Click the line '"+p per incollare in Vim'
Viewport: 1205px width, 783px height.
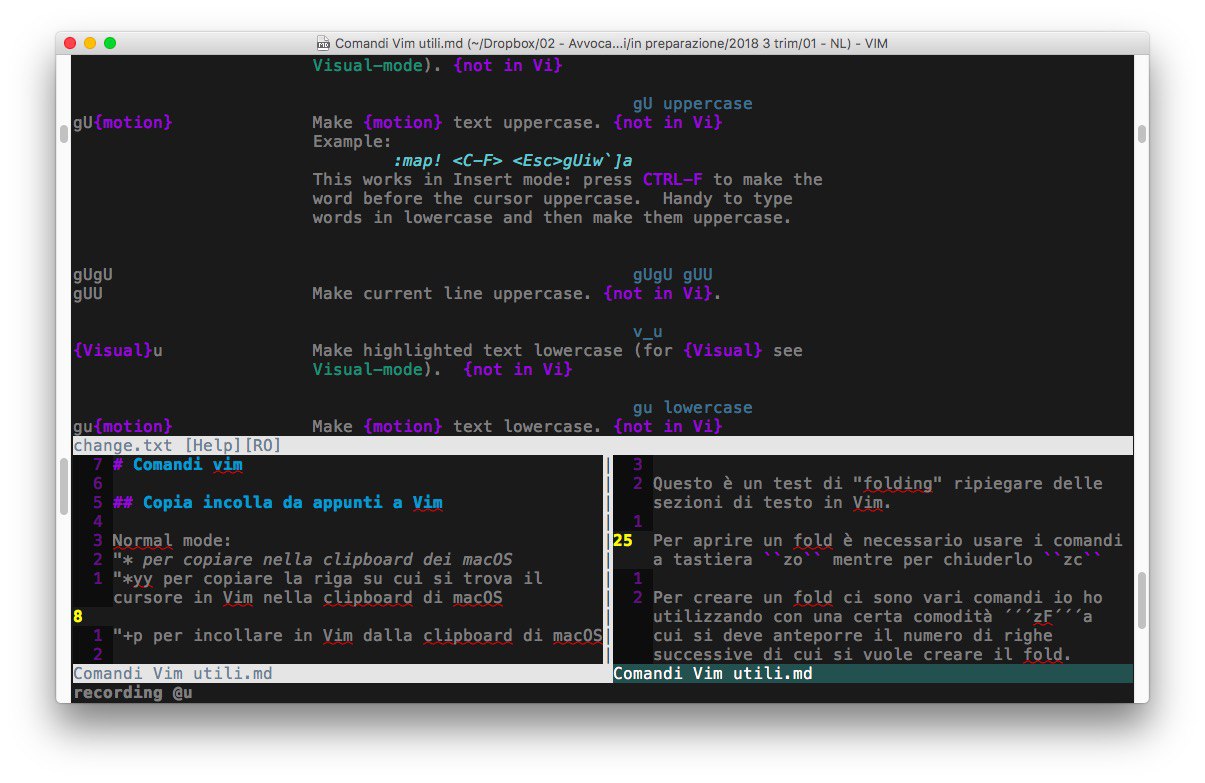358,636
